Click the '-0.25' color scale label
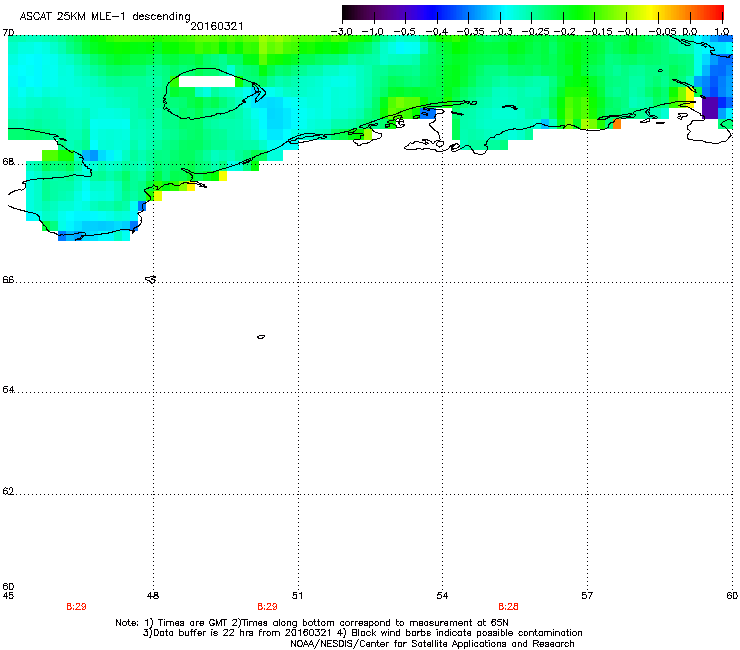 click(536, 32)
